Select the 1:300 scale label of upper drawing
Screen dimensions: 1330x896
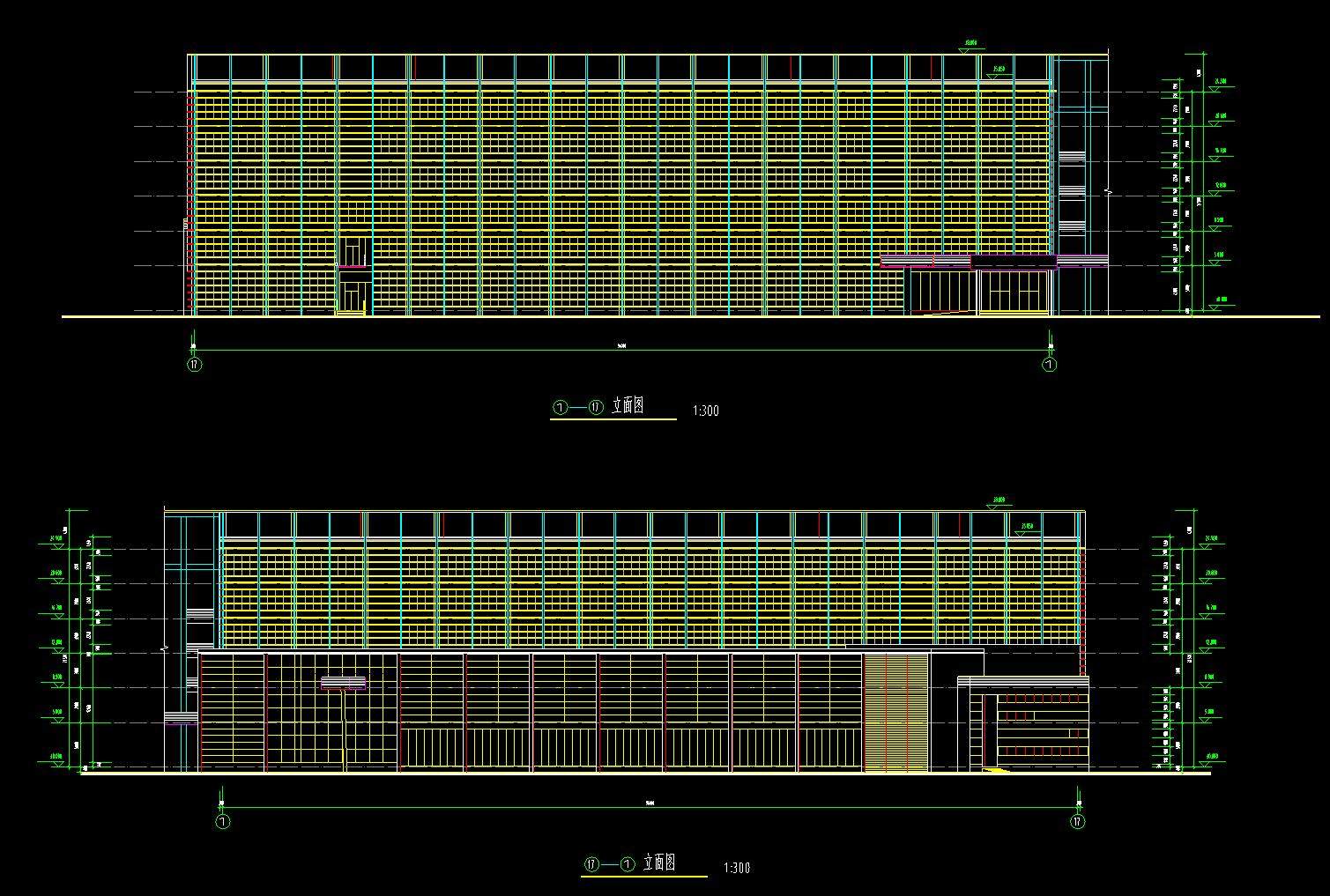[x=705, y=411]
